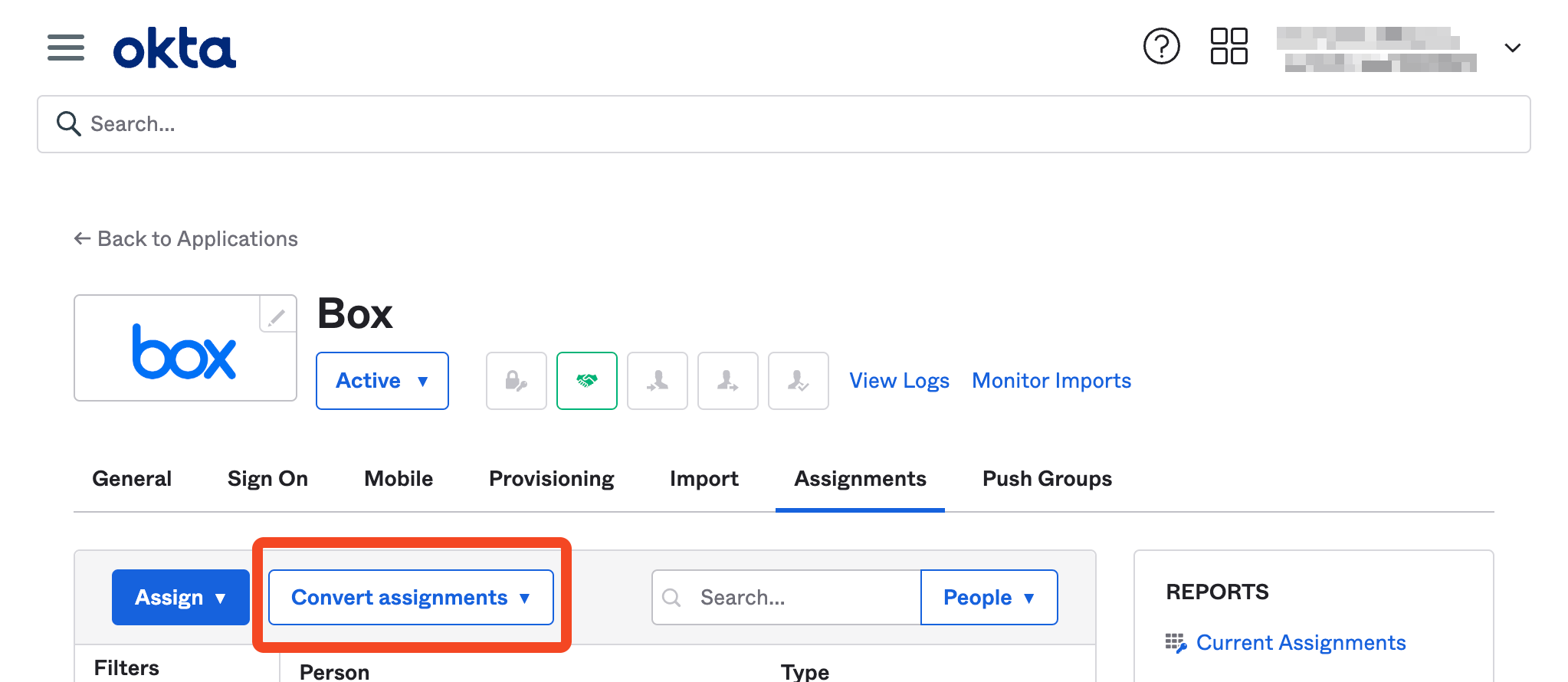Click the Box application logo
The image size is (1568, 682).
185,352
